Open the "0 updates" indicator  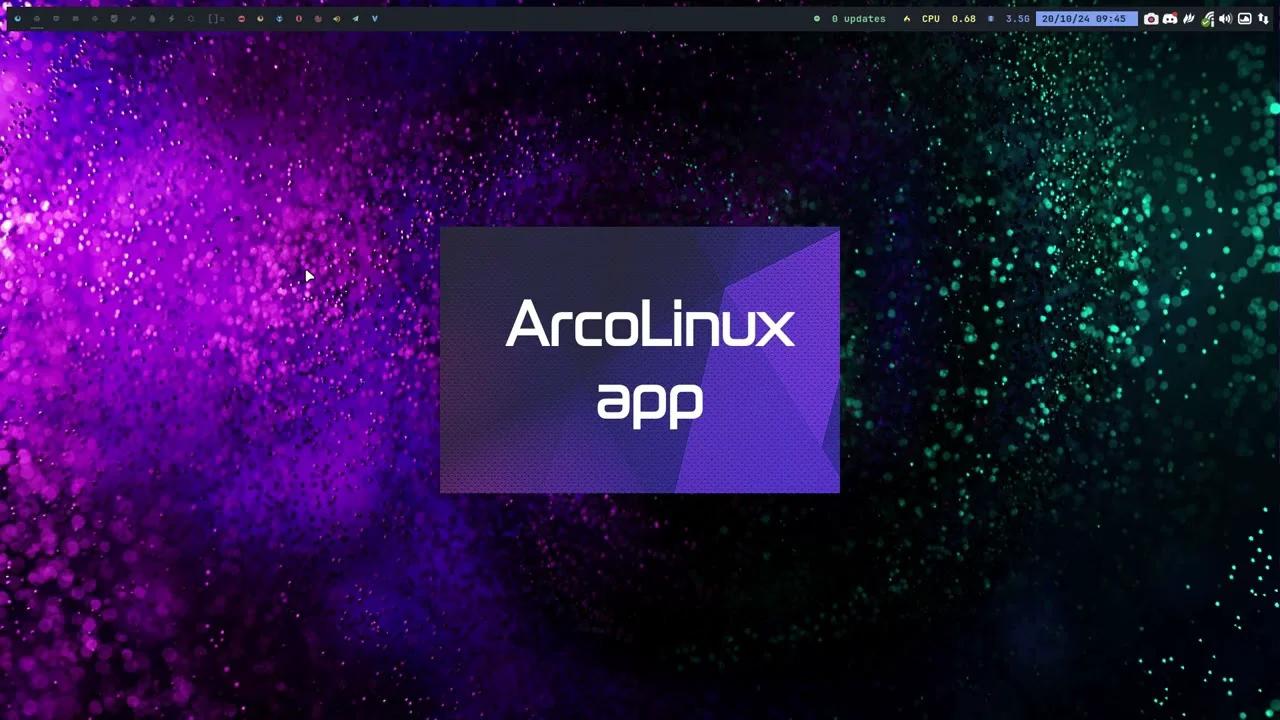point(858,19)
